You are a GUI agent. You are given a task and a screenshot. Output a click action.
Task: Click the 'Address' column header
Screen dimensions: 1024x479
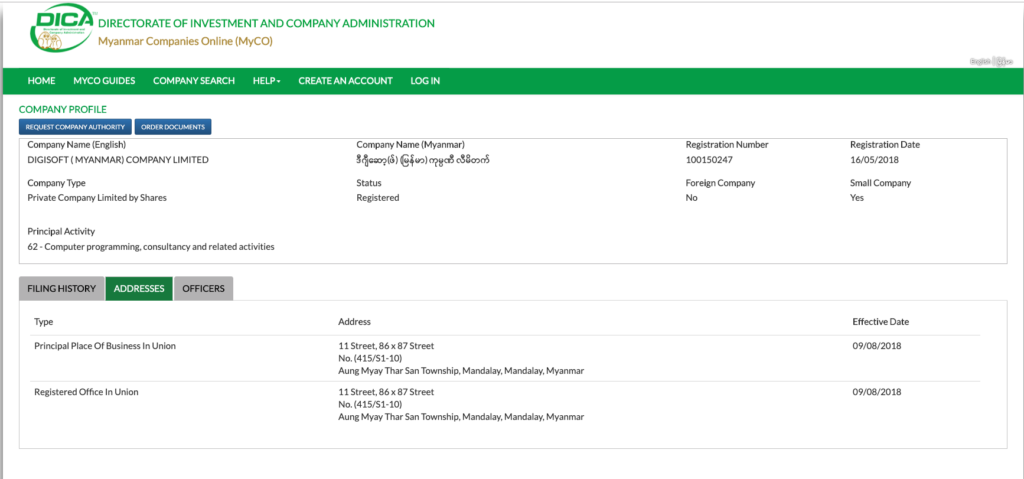click(x=355, y=322)
